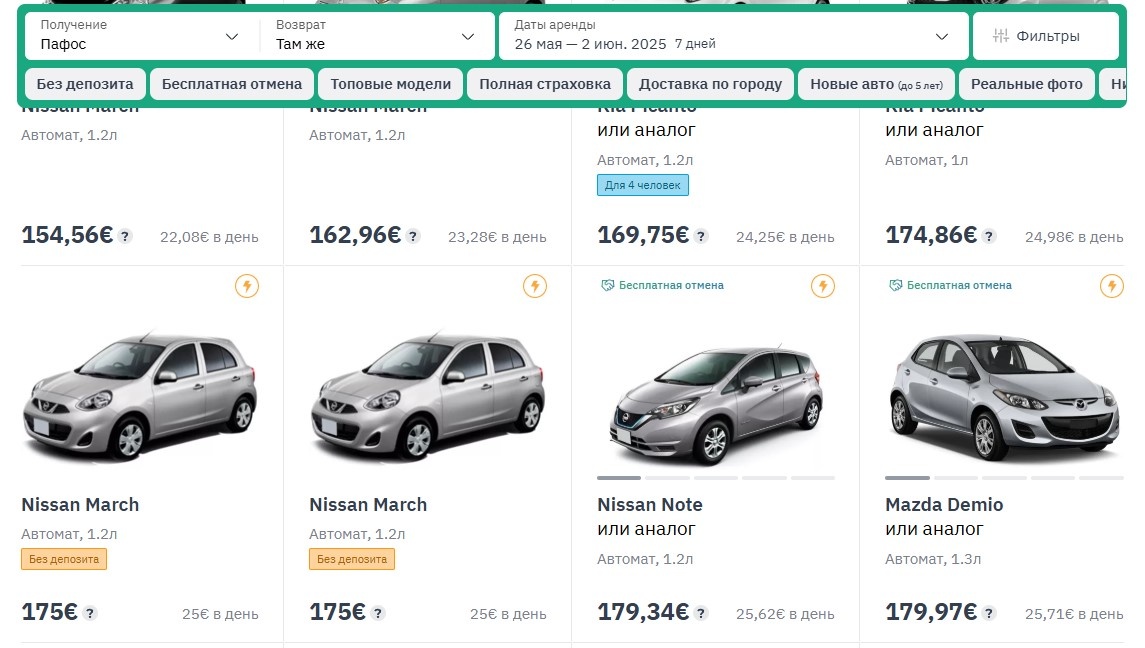Click the shield icon next to Бесплатная отмена on Nissan Note
This screenshot has height=648, width=1145.
[x=608, y=285]
